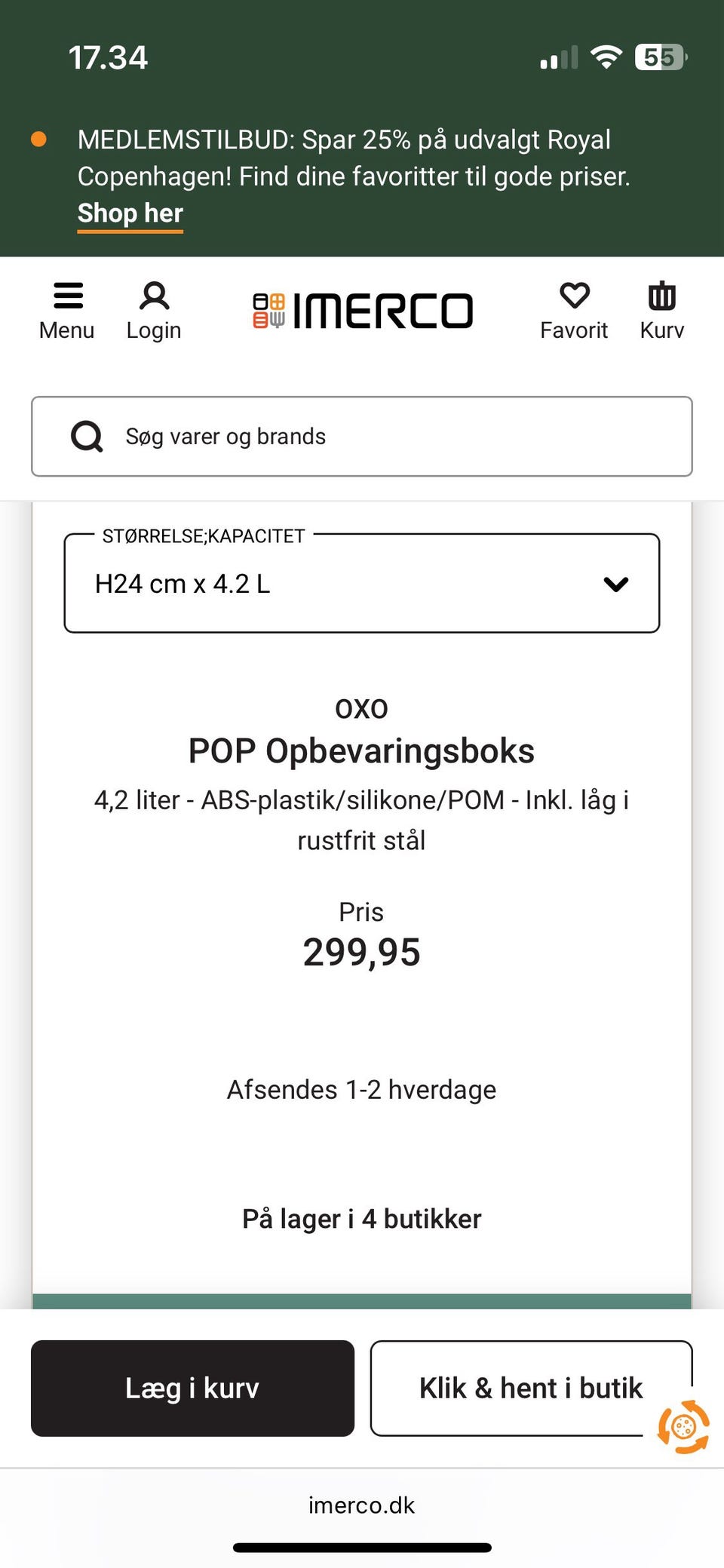Open the hamburger Menu icon
Viewport: 724px width, 1568px height.
click(67, 296)
